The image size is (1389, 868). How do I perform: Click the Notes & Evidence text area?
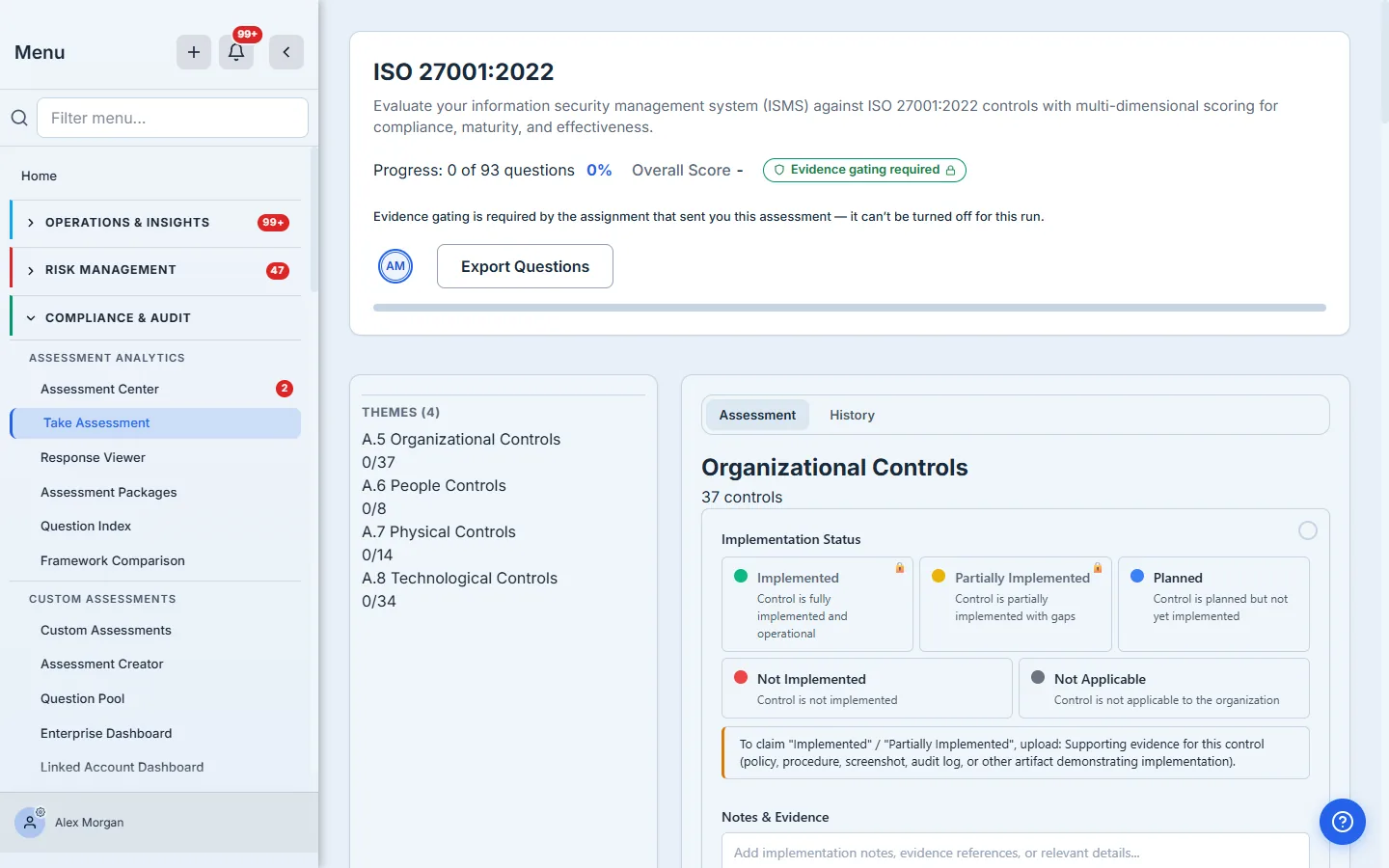click(x=1016, y=851)
